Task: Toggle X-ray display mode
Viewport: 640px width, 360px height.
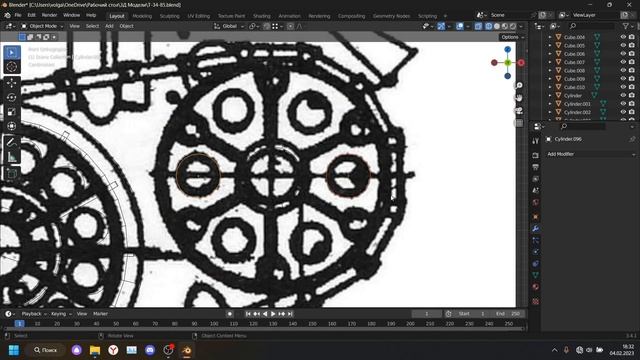Action: tap(478, 26)
